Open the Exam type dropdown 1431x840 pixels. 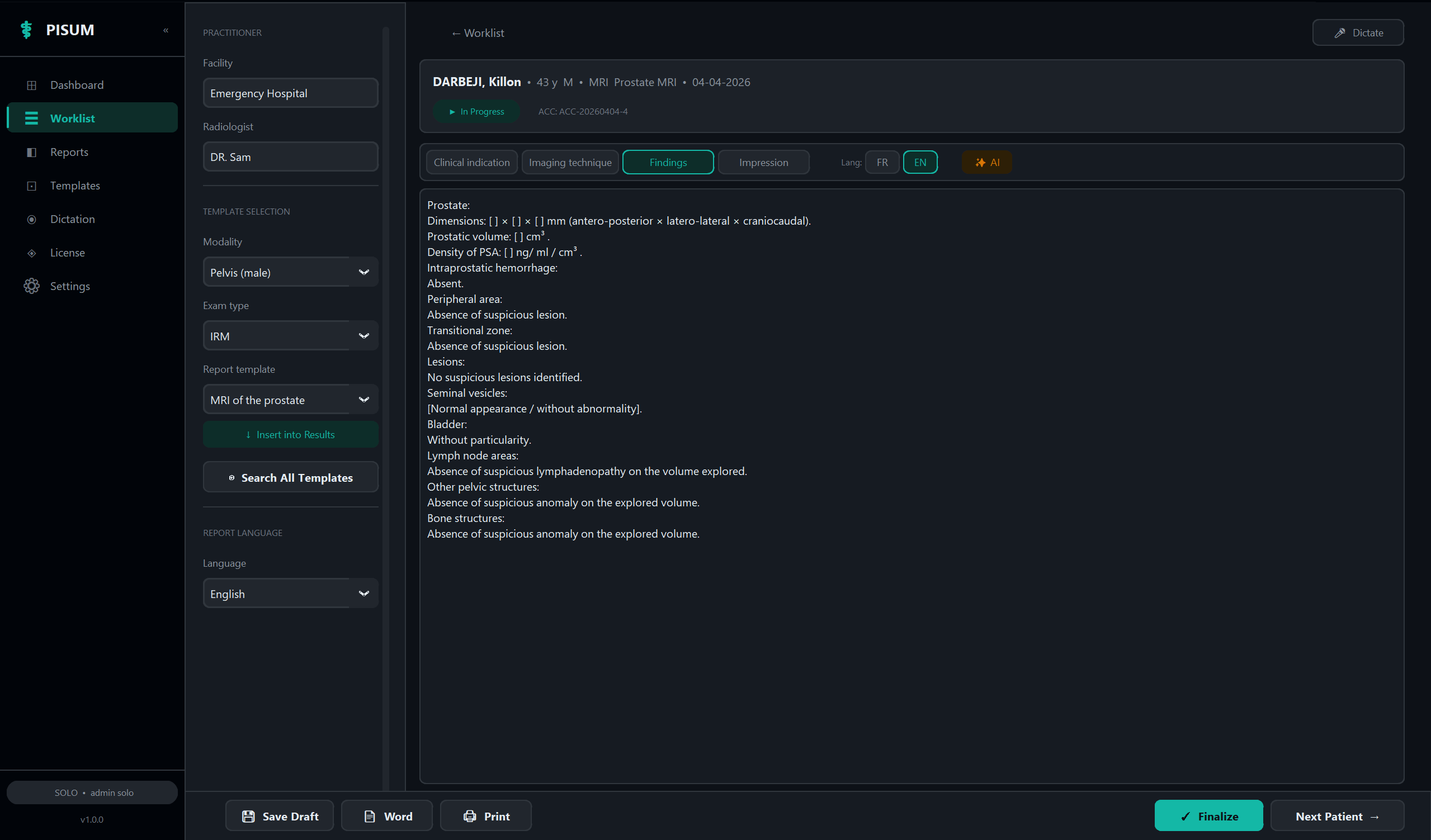tap(290, 336)
